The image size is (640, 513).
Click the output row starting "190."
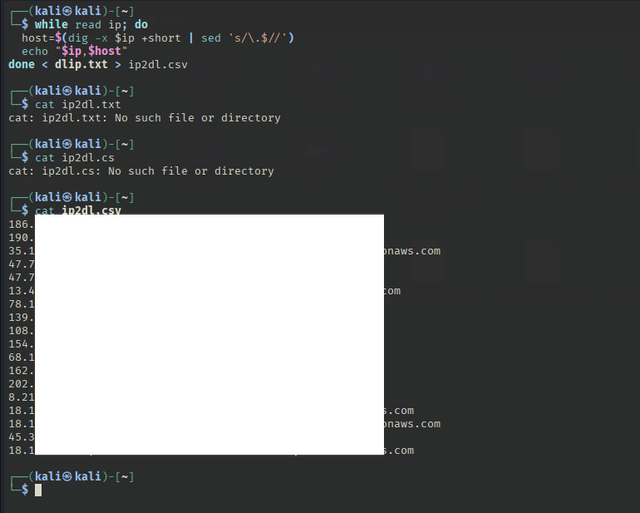point(22,238)
